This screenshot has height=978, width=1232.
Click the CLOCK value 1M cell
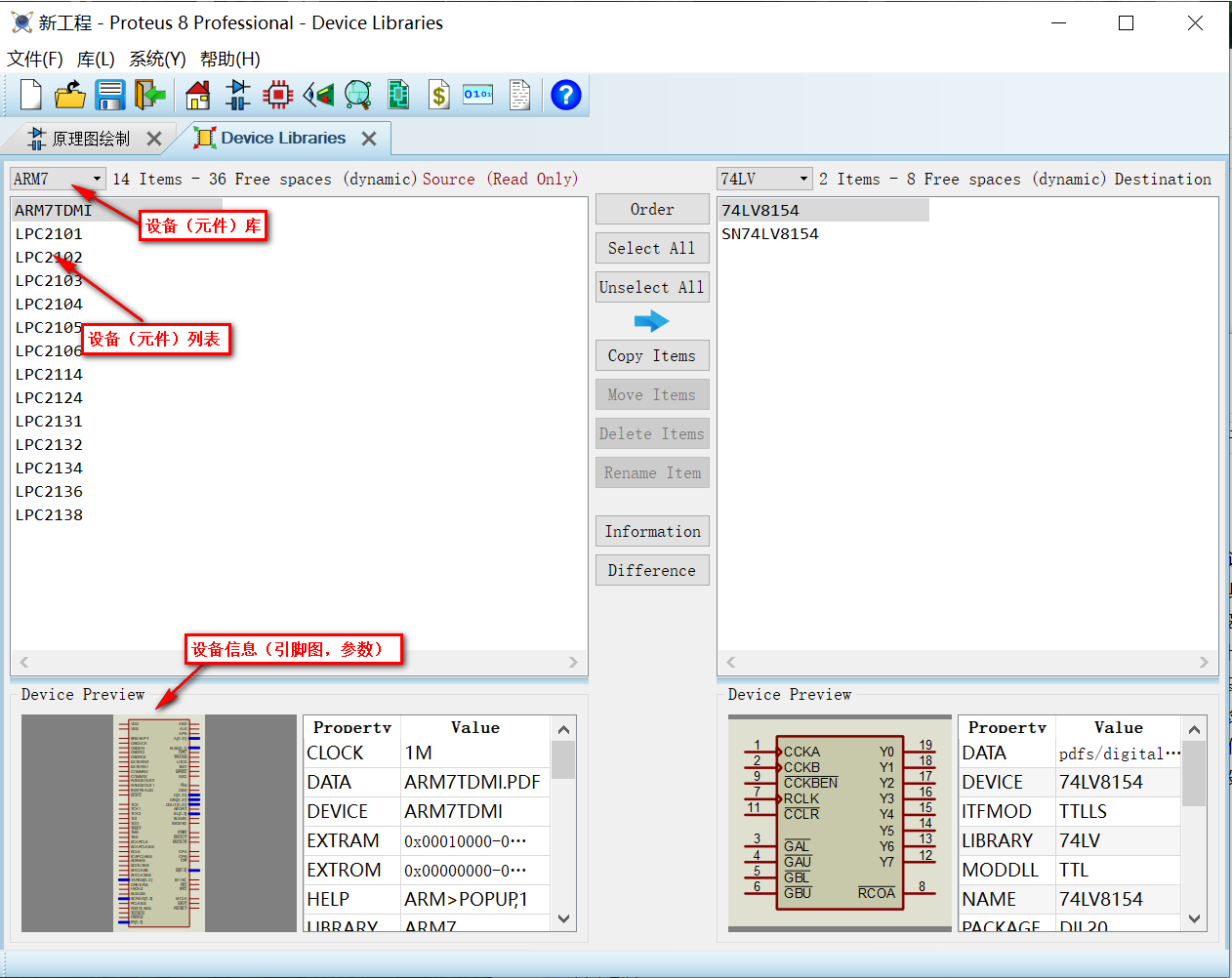(475, 753)
